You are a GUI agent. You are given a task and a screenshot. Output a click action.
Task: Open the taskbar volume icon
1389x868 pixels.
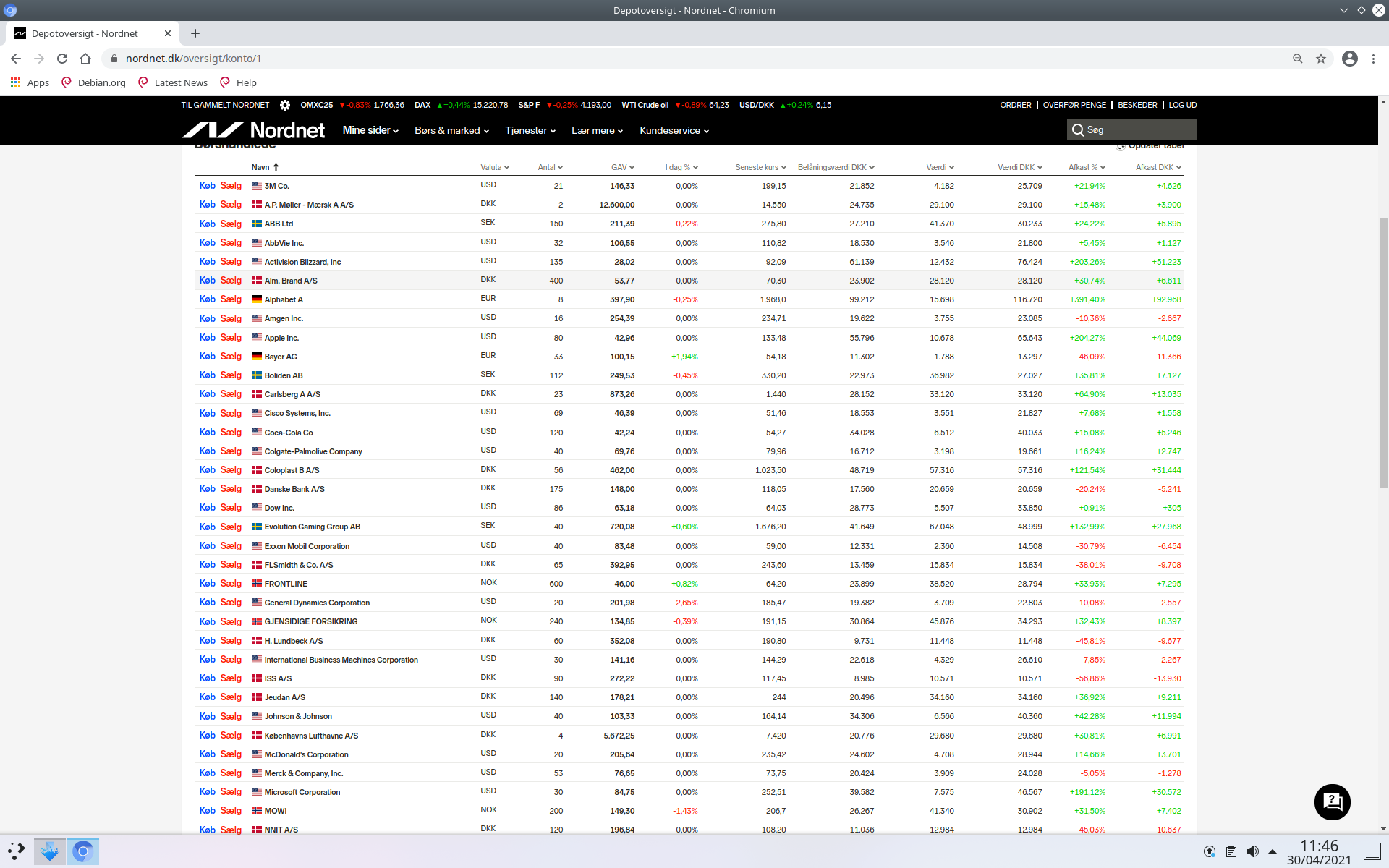(1252, 851)
